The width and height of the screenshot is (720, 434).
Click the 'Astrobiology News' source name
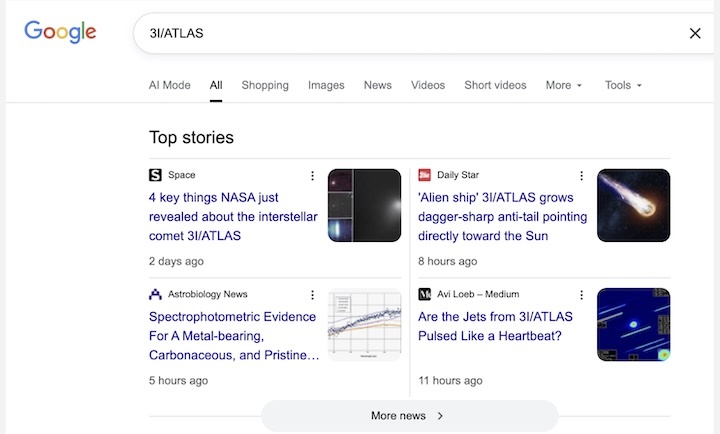click(208, 294)
